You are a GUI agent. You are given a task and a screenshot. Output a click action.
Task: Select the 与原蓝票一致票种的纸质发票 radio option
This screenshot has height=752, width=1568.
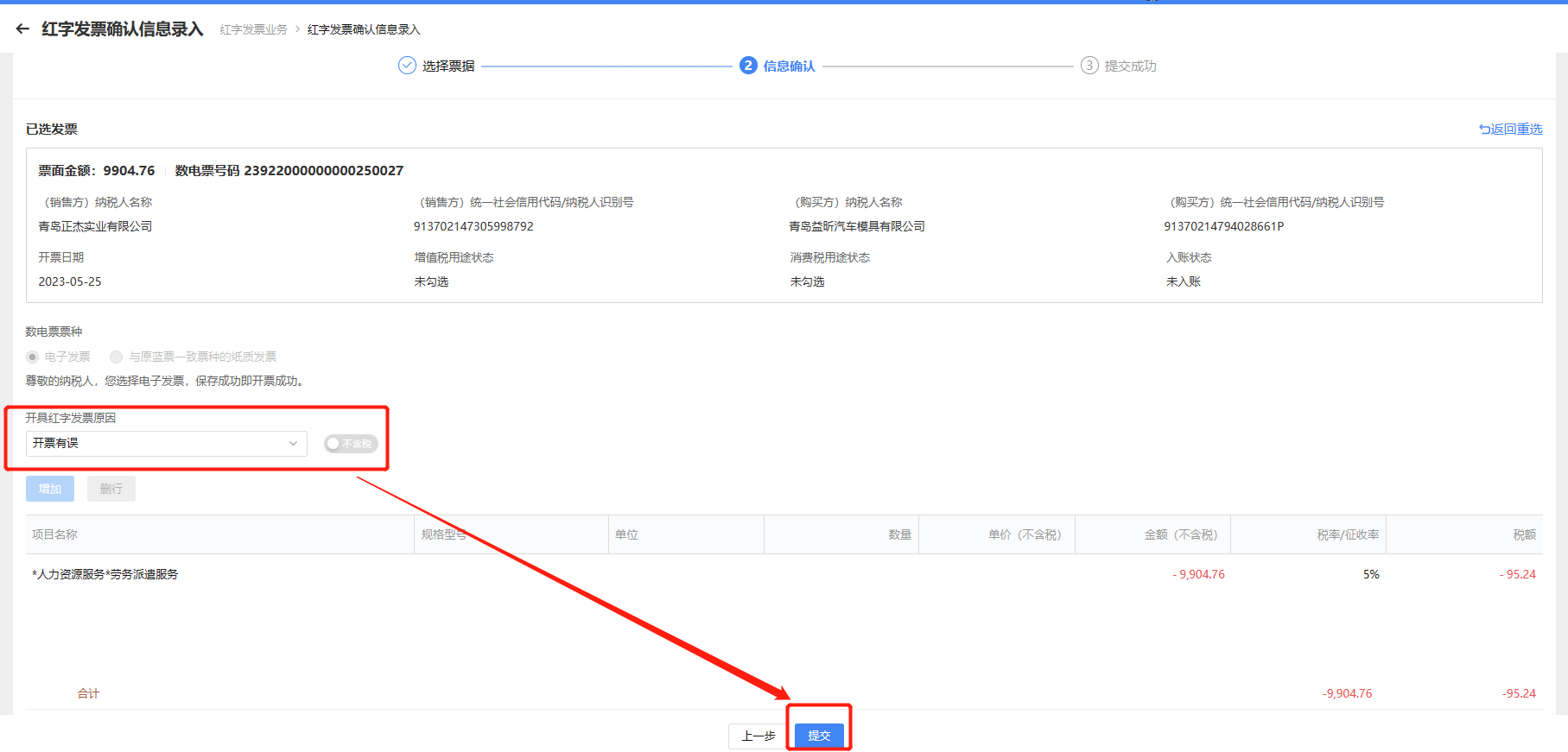(x=117, y=357)
